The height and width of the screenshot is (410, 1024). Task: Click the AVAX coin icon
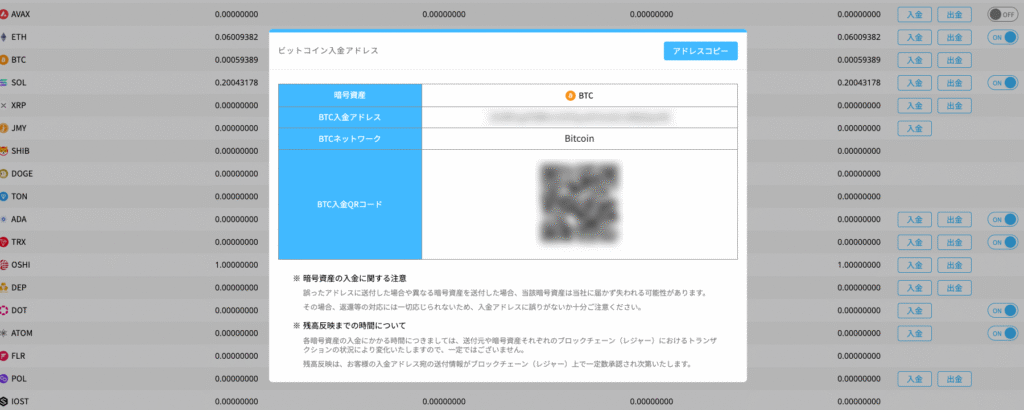[5, 14]
